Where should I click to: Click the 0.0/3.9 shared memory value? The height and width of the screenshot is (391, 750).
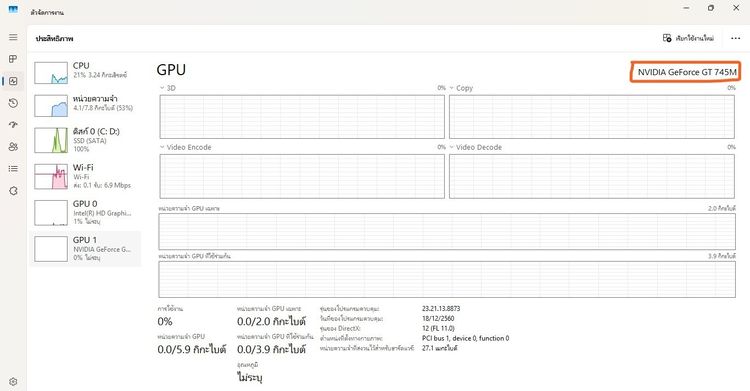[271, 349]
